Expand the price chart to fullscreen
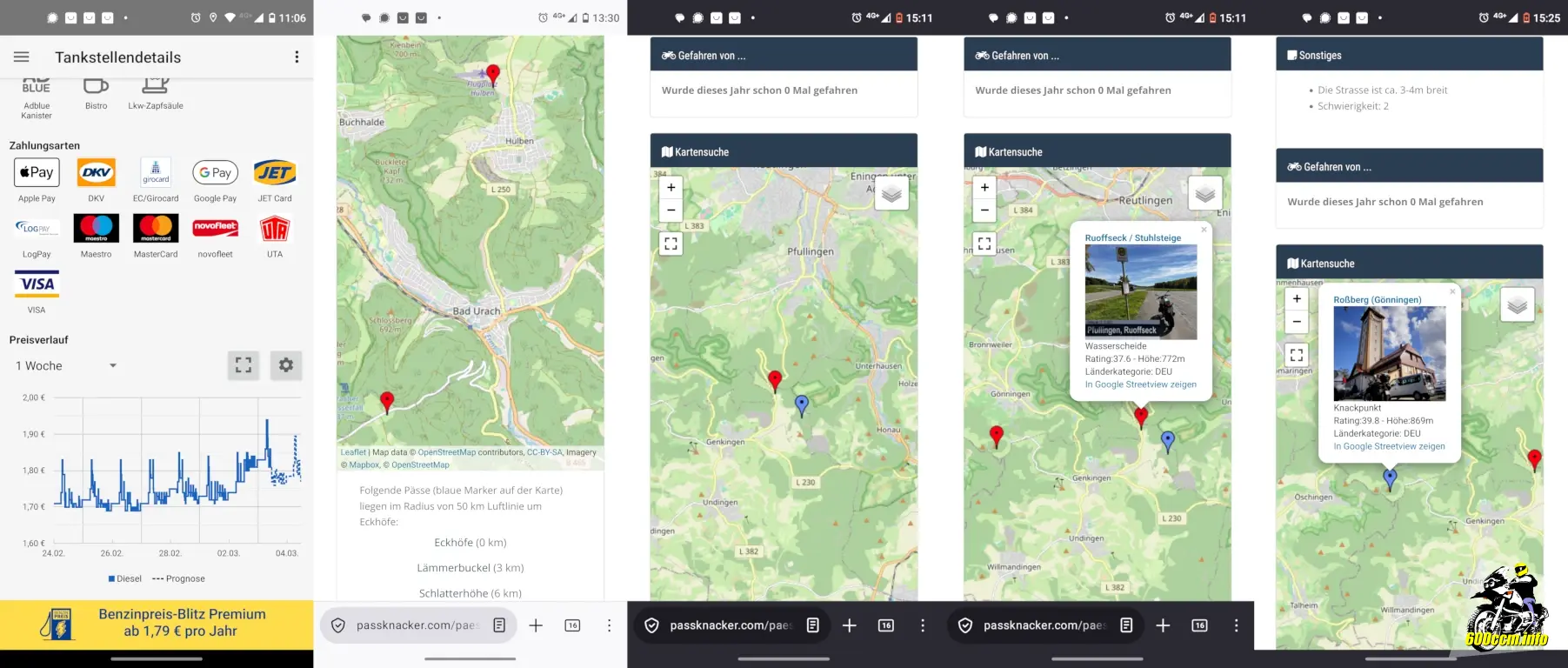Viewport: 1568px width, 668px height. click(x=244, y=365)
